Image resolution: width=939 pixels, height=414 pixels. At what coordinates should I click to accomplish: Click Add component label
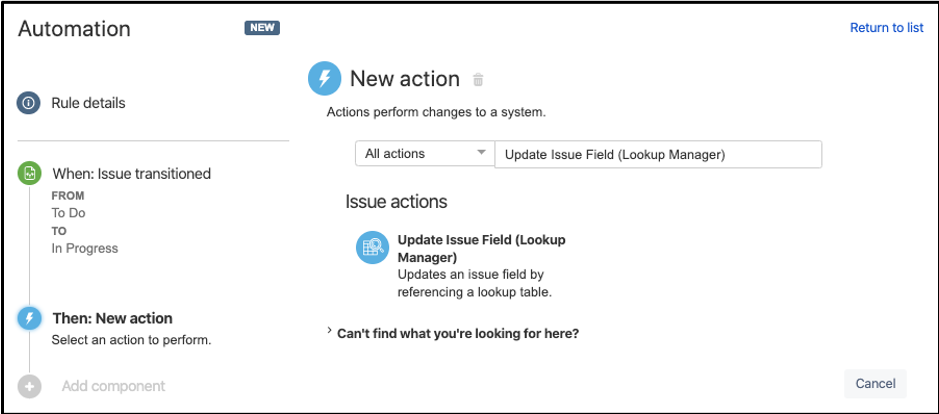[113, 386]
